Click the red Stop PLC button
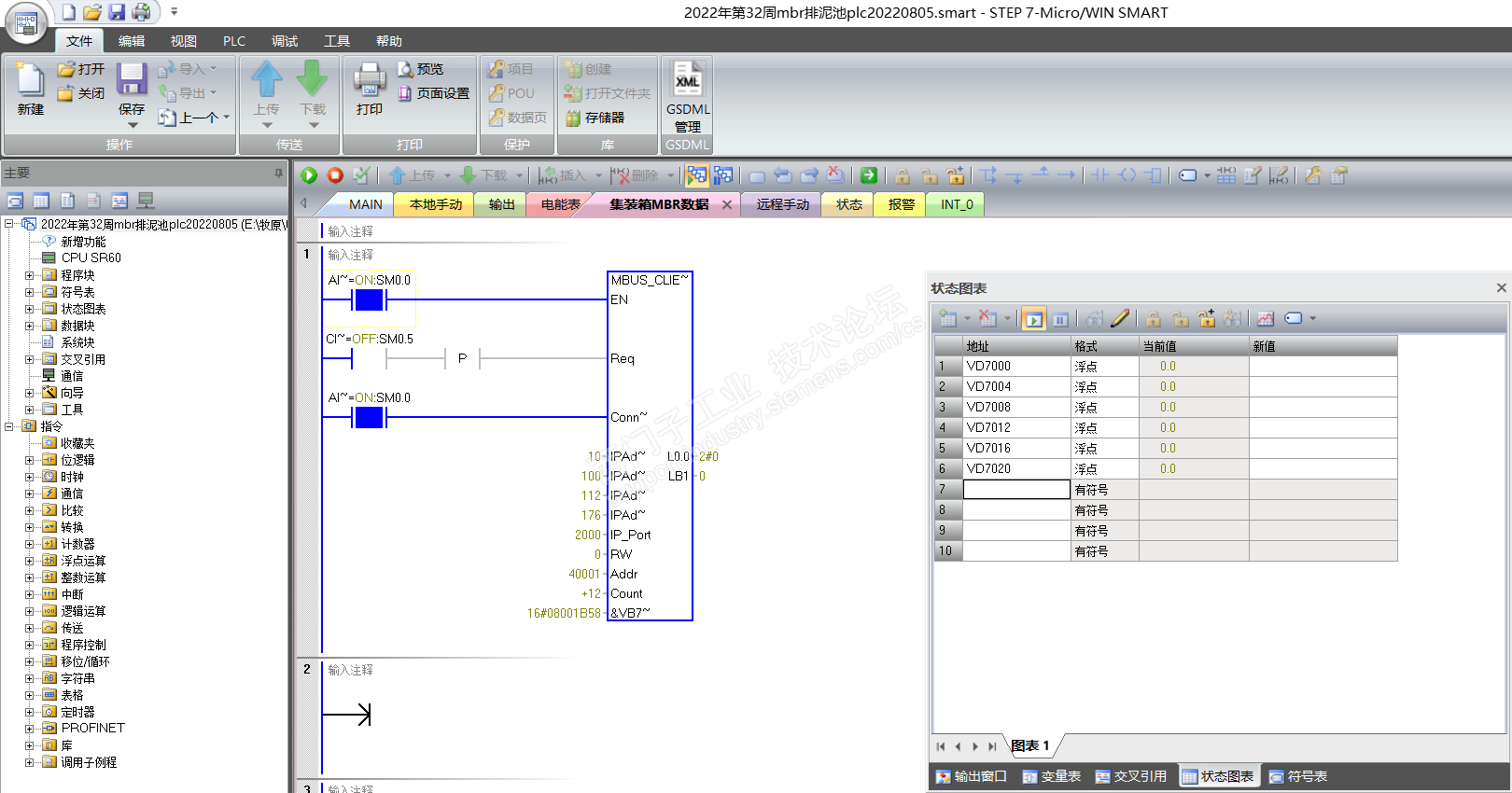The width and height of the screenshot is (1512, 793). 335,175
